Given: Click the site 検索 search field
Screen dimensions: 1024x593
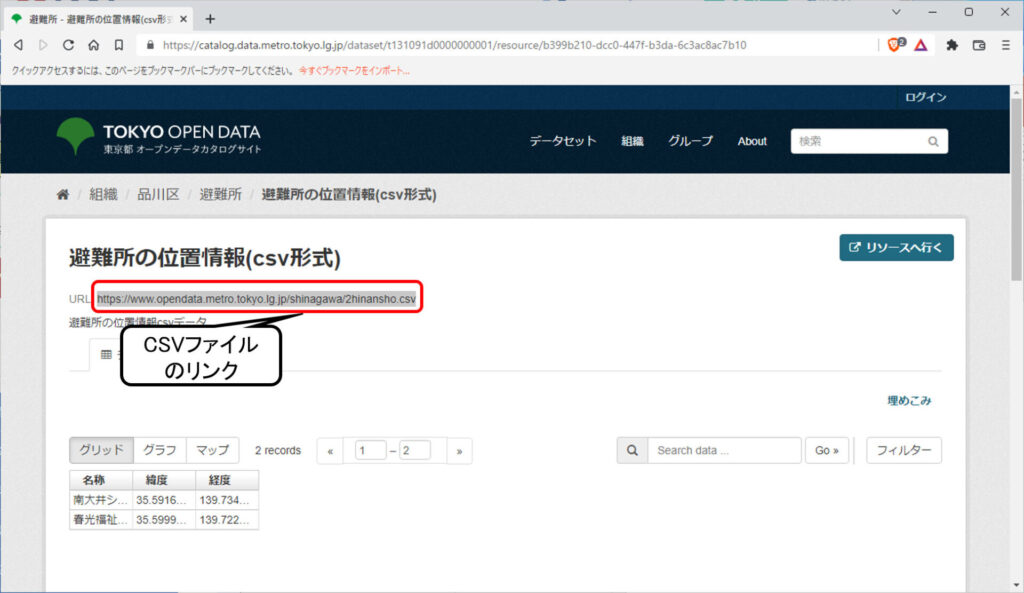Looking at the screenshot, I should pyautogui.click(x=857, y=141).
